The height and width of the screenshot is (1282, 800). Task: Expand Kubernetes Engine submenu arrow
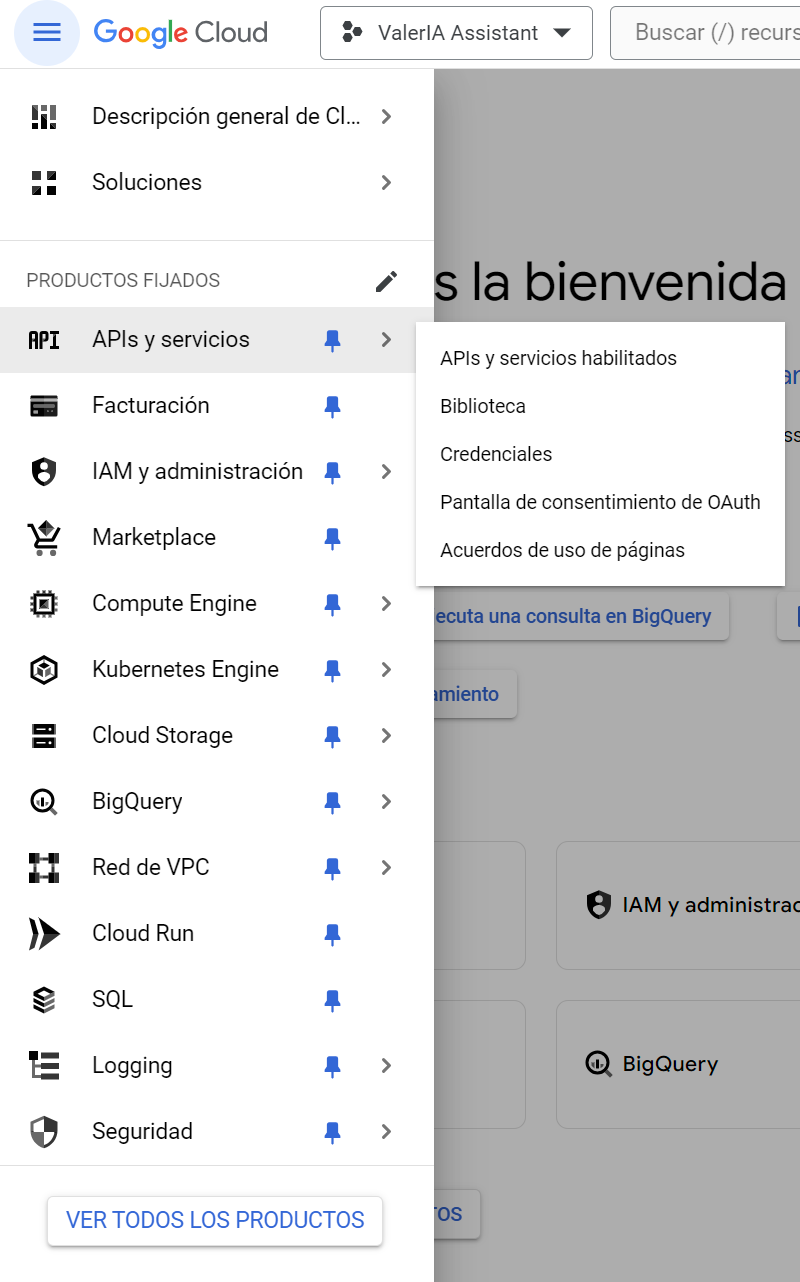coord(387,670)
